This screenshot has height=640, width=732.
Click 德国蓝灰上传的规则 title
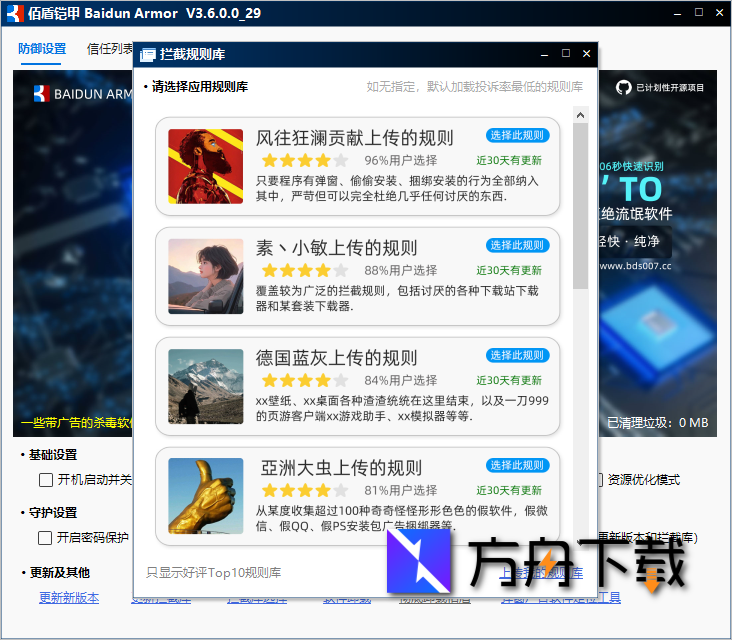[337, 358]
